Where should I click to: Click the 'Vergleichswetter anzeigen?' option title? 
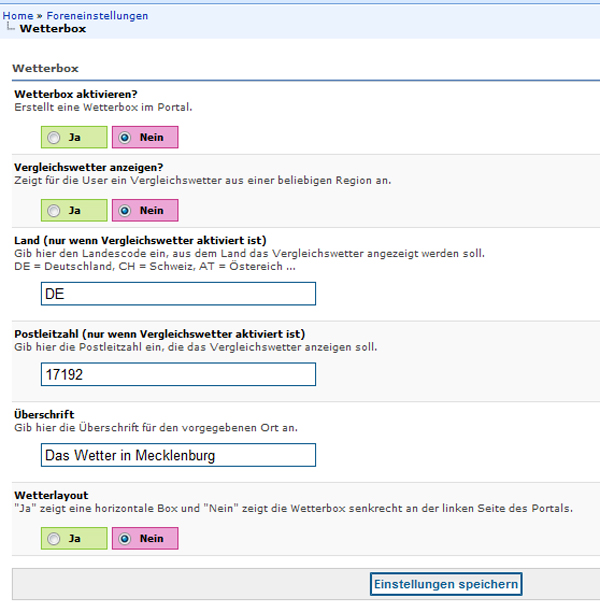[x=89, y=167]
